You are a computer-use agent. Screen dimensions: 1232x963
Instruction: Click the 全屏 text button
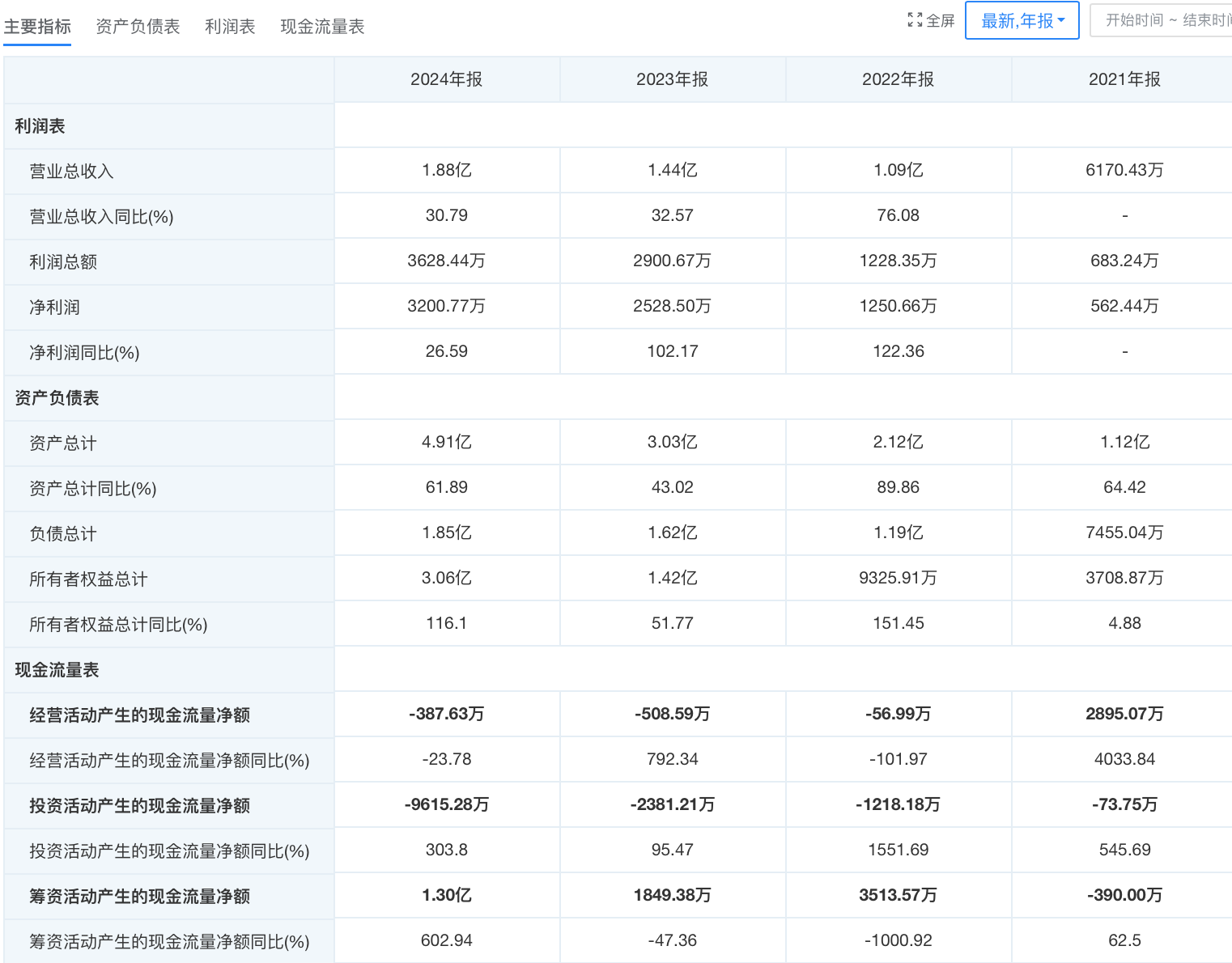tap(940, 21)
